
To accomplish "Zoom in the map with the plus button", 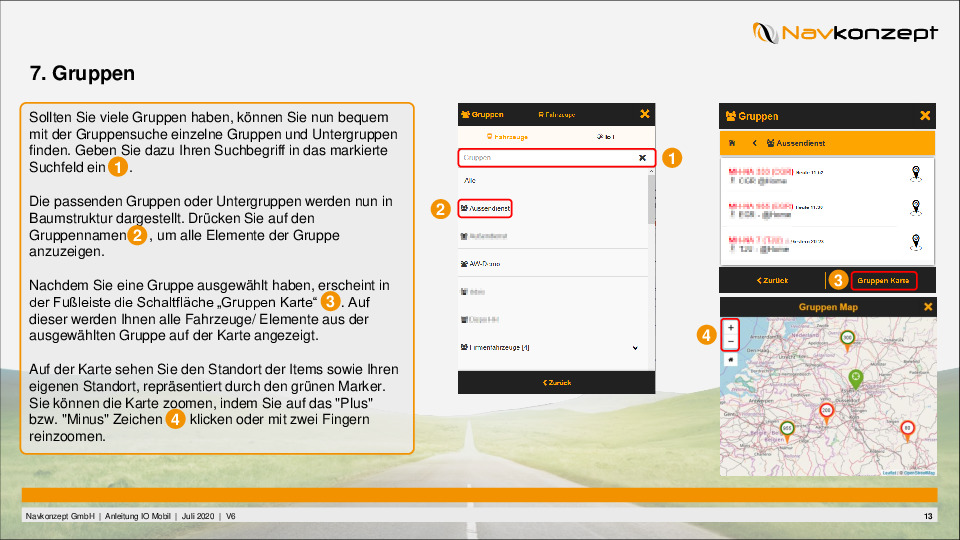I will pos(730,328).
